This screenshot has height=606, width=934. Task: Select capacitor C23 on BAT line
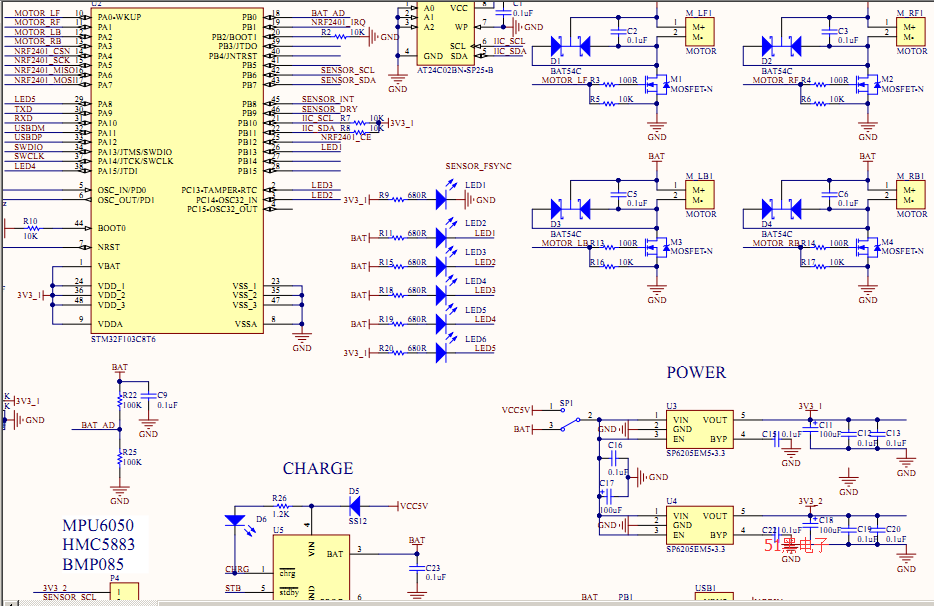[417, 568]
